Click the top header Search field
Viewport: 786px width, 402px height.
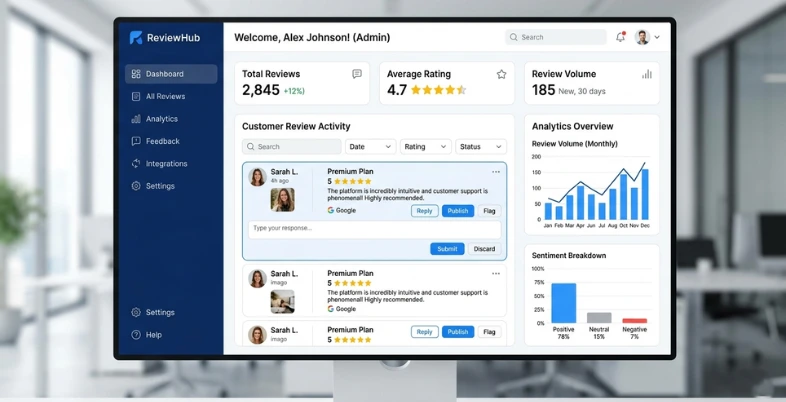555,37
